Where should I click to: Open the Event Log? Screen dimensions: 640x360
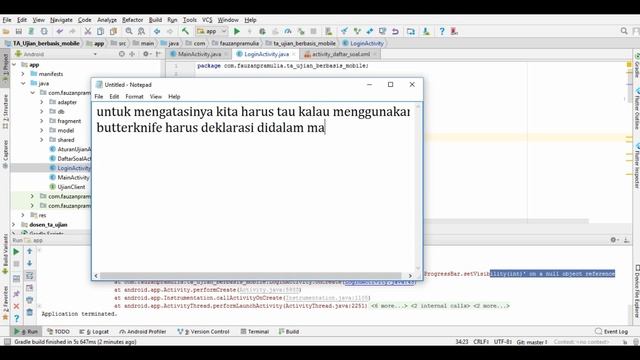point(611,331)
